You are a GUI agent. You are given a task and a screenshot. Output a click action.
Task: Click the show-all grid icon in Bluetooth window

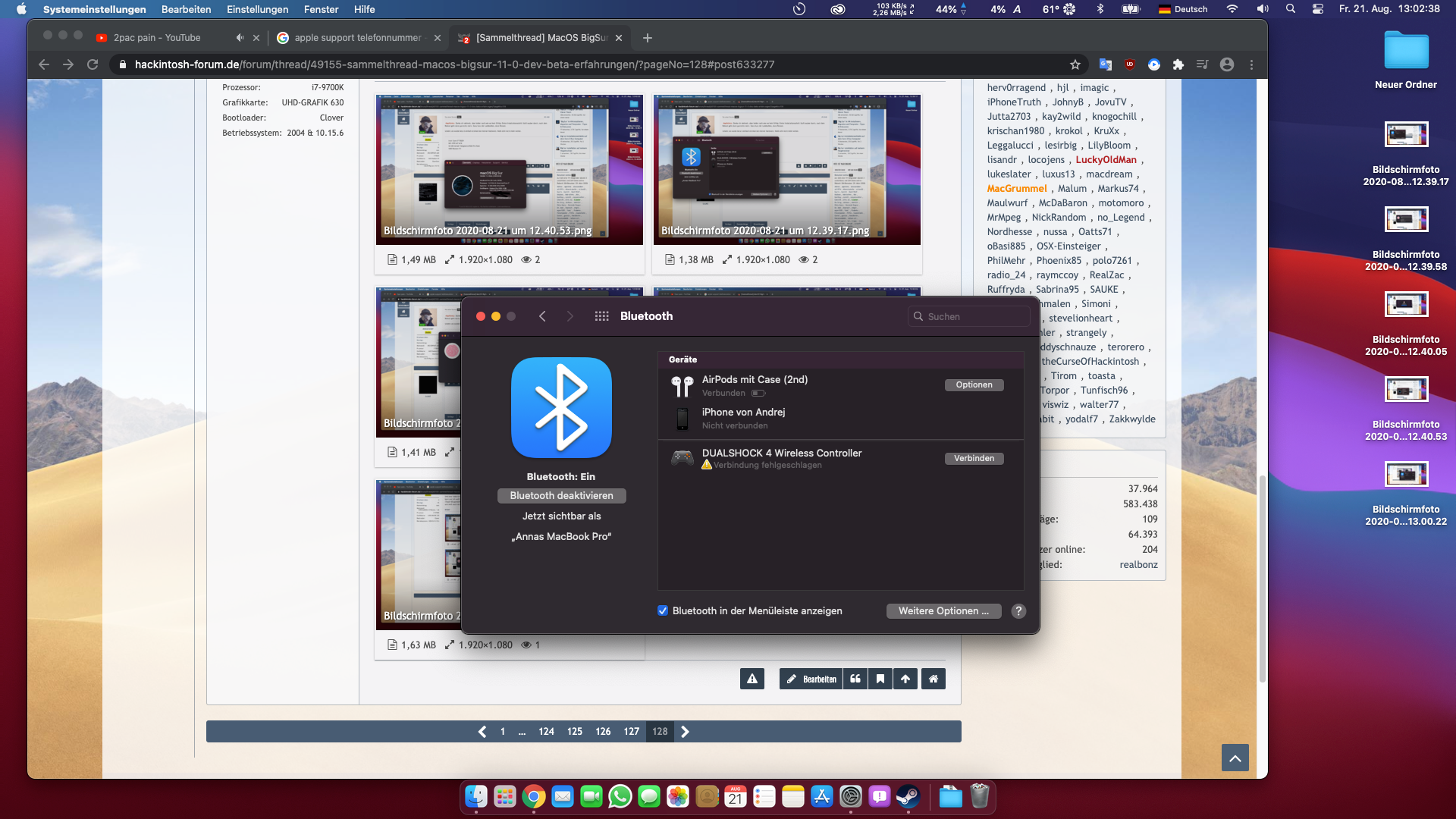(x=601, y=316)
